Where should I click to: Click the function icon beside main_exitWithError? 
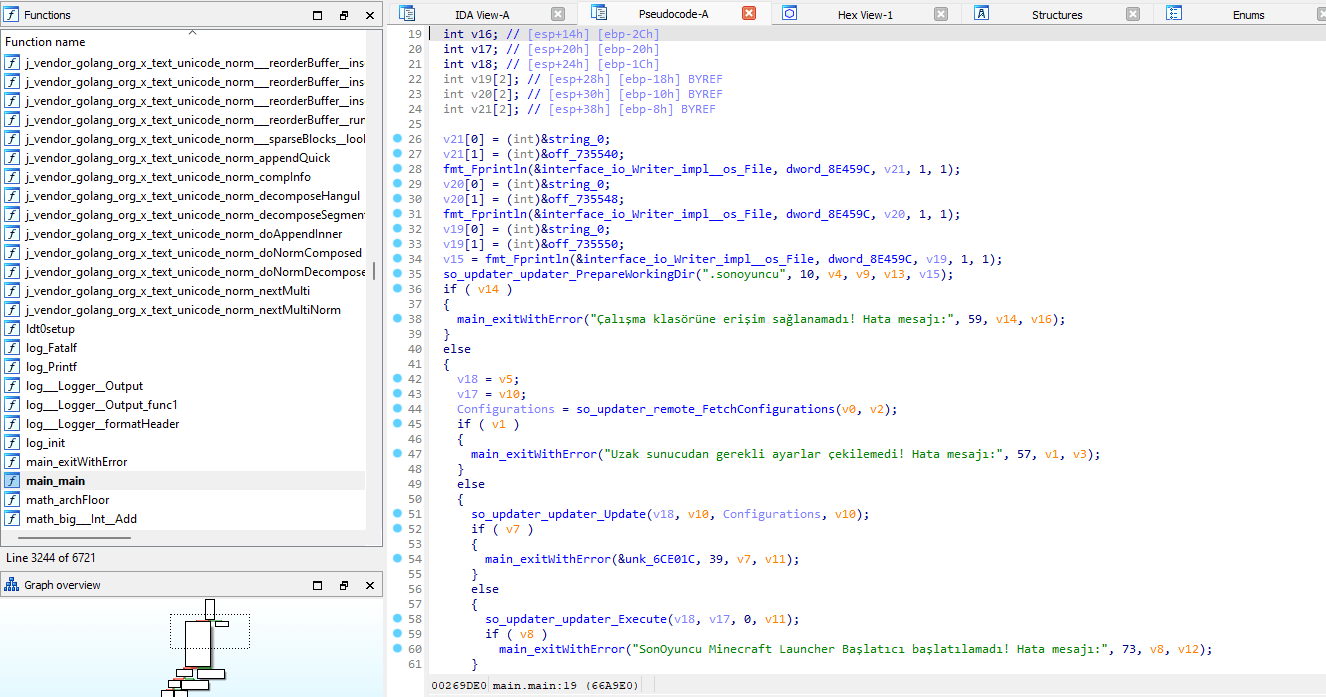tap(12, 462)
